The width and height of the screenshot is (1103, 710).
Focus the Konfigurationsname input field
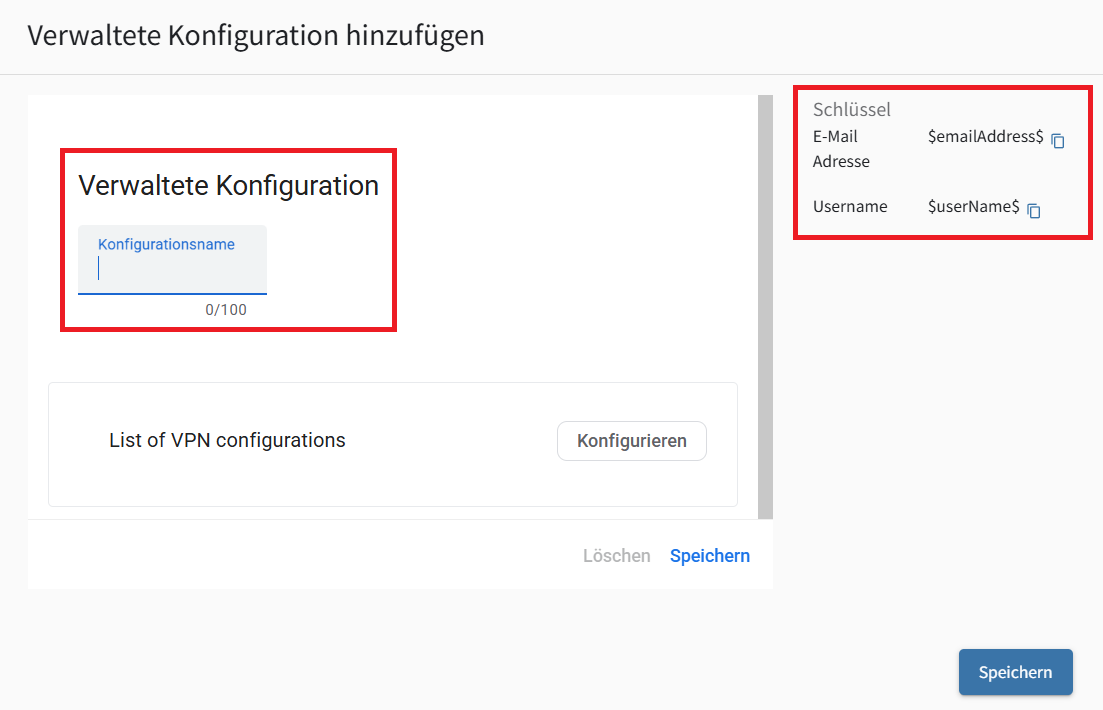pos(172,260)
